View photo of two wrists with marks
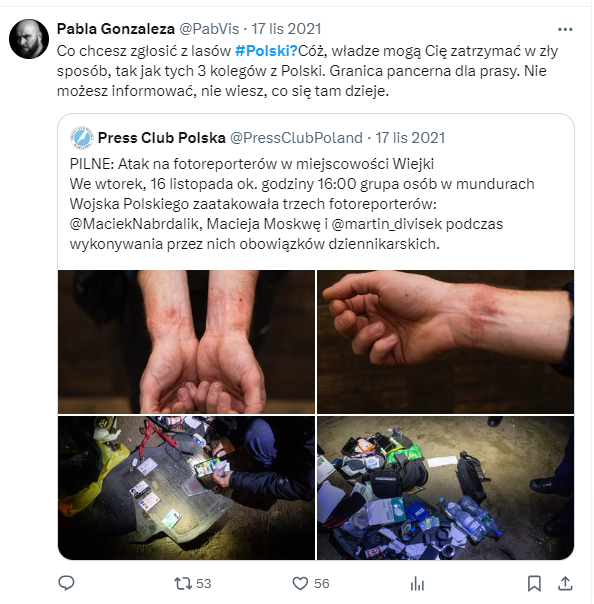 [x=186, y=342]
